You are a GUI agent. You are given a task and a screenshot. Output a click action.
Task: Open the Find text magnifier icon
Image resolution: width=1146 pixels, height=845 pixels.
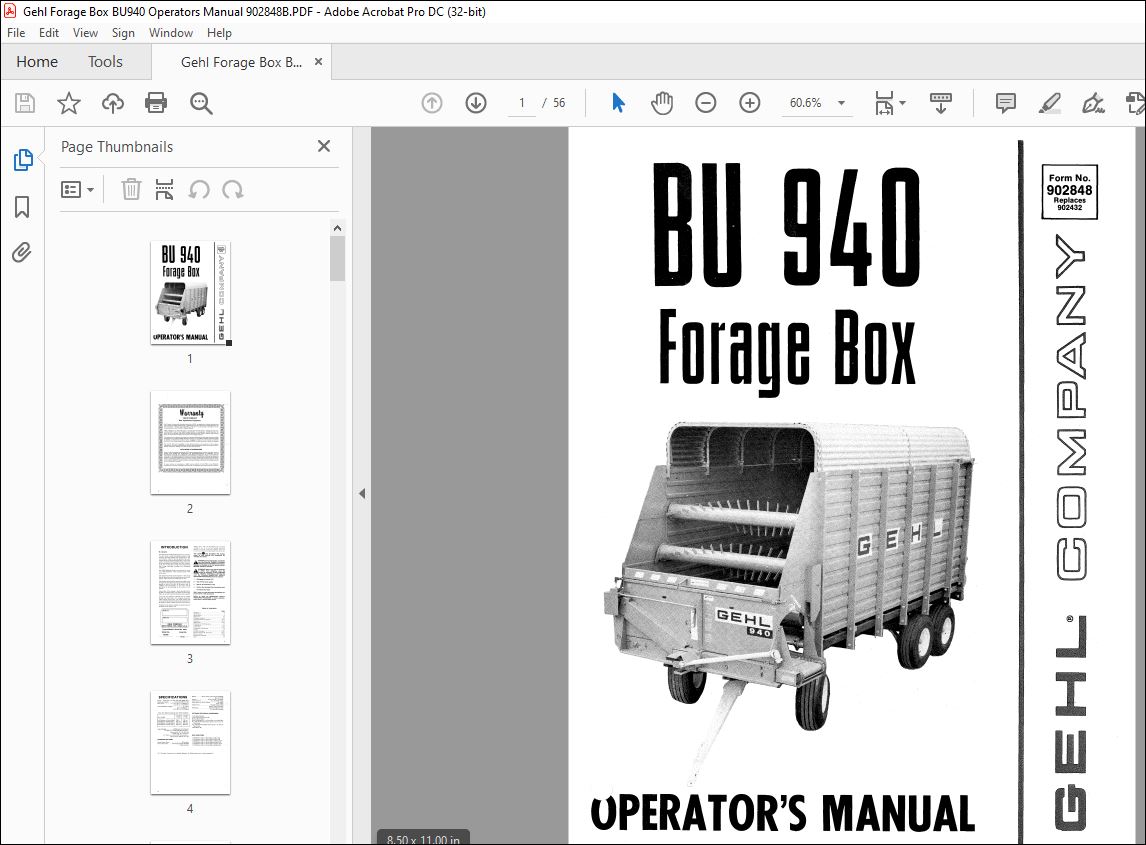tap(201, 103)
